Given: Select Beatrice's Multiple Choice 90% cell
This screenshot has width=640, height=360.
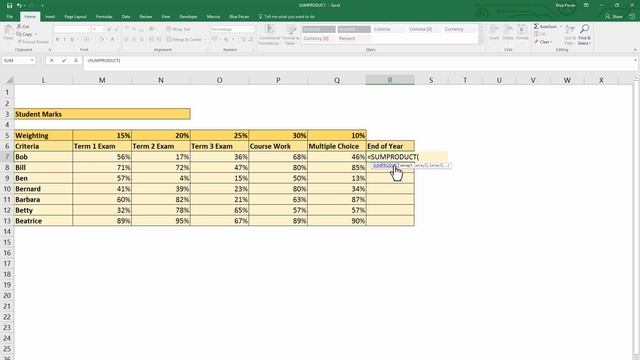Looking at the screenshot, I should point(337,221).
